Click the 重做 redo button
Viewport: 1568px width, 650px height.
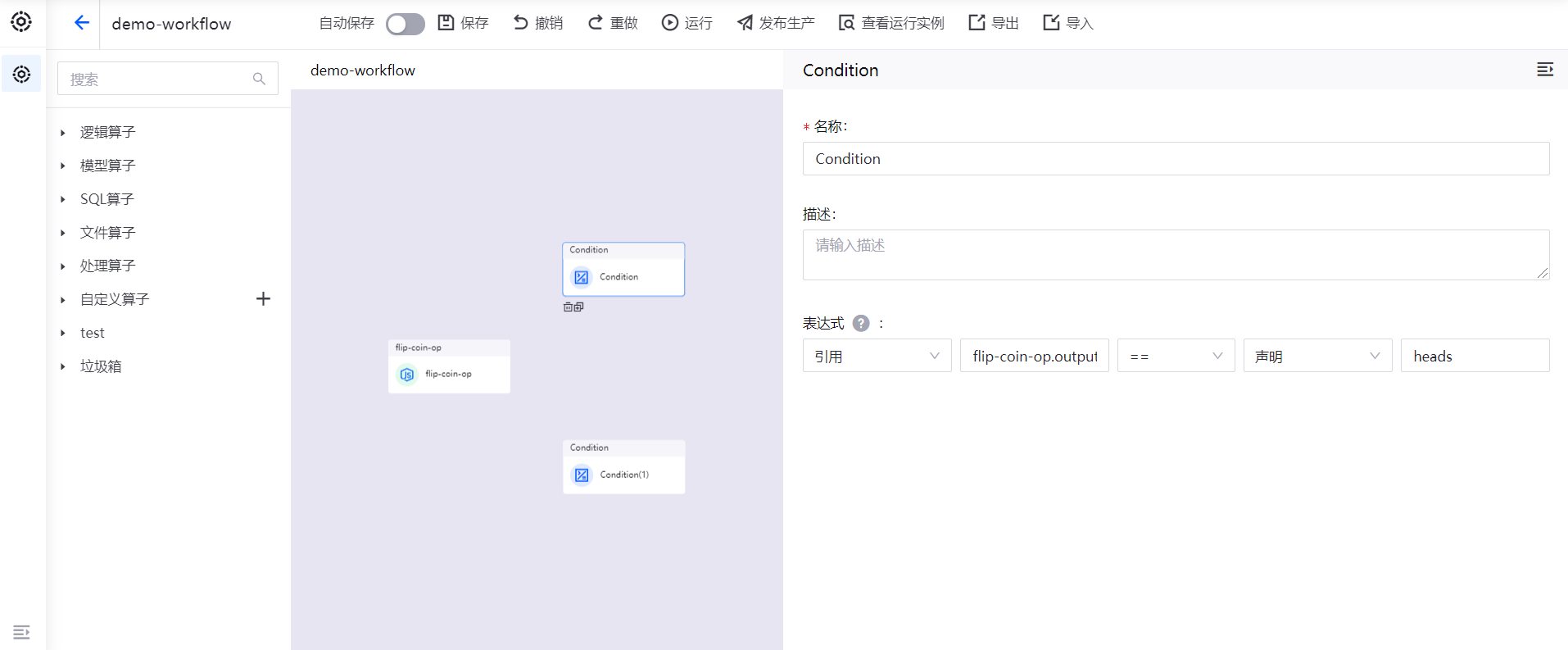(613, 23)
